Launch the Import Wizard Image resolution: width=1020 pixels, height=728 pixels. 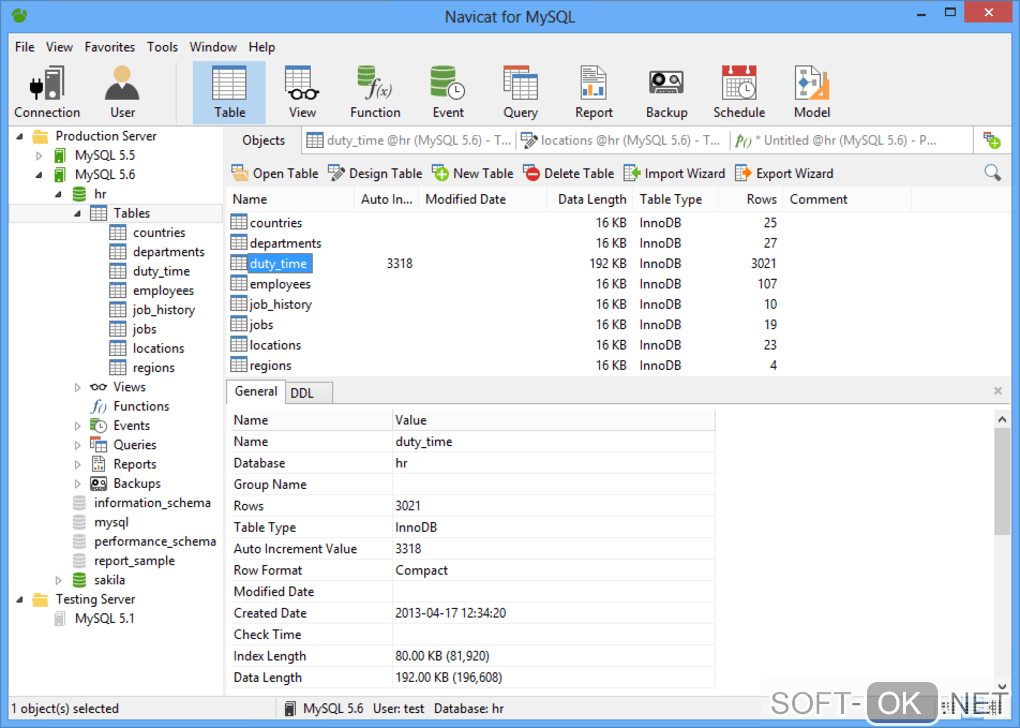click(674, 174)
